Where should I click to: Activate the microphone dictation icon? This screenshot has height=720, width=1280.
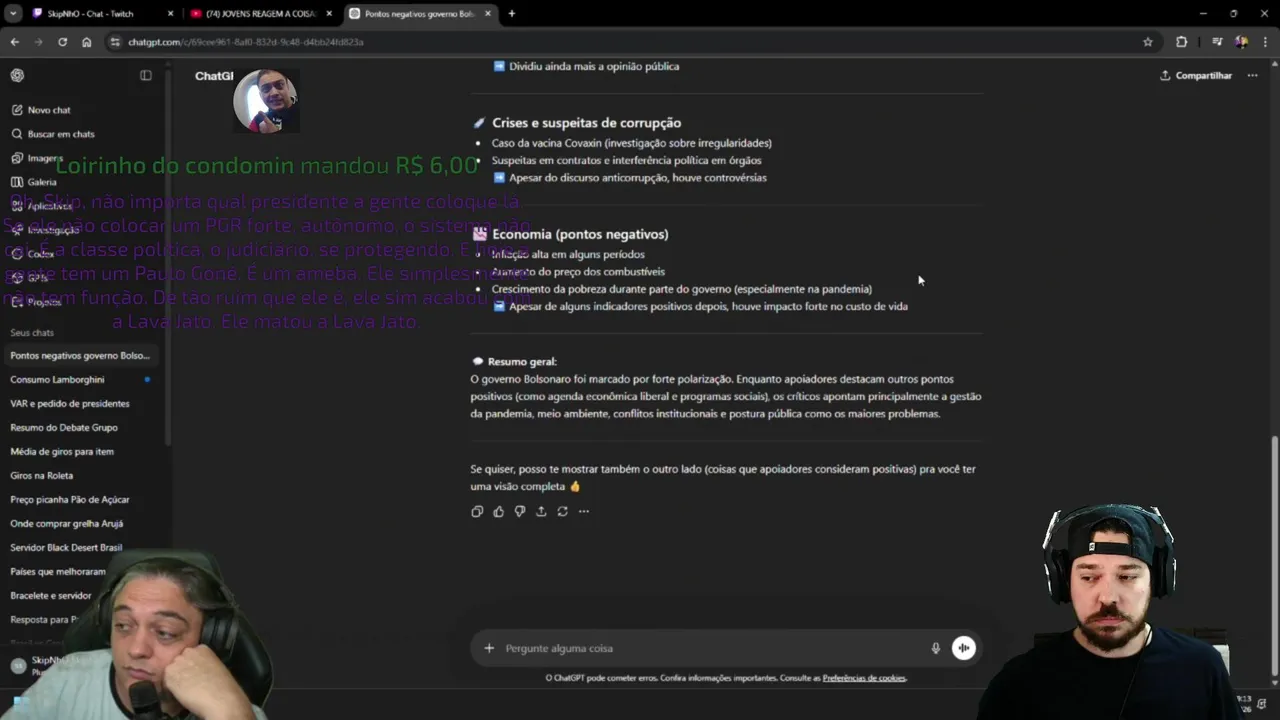936,648
